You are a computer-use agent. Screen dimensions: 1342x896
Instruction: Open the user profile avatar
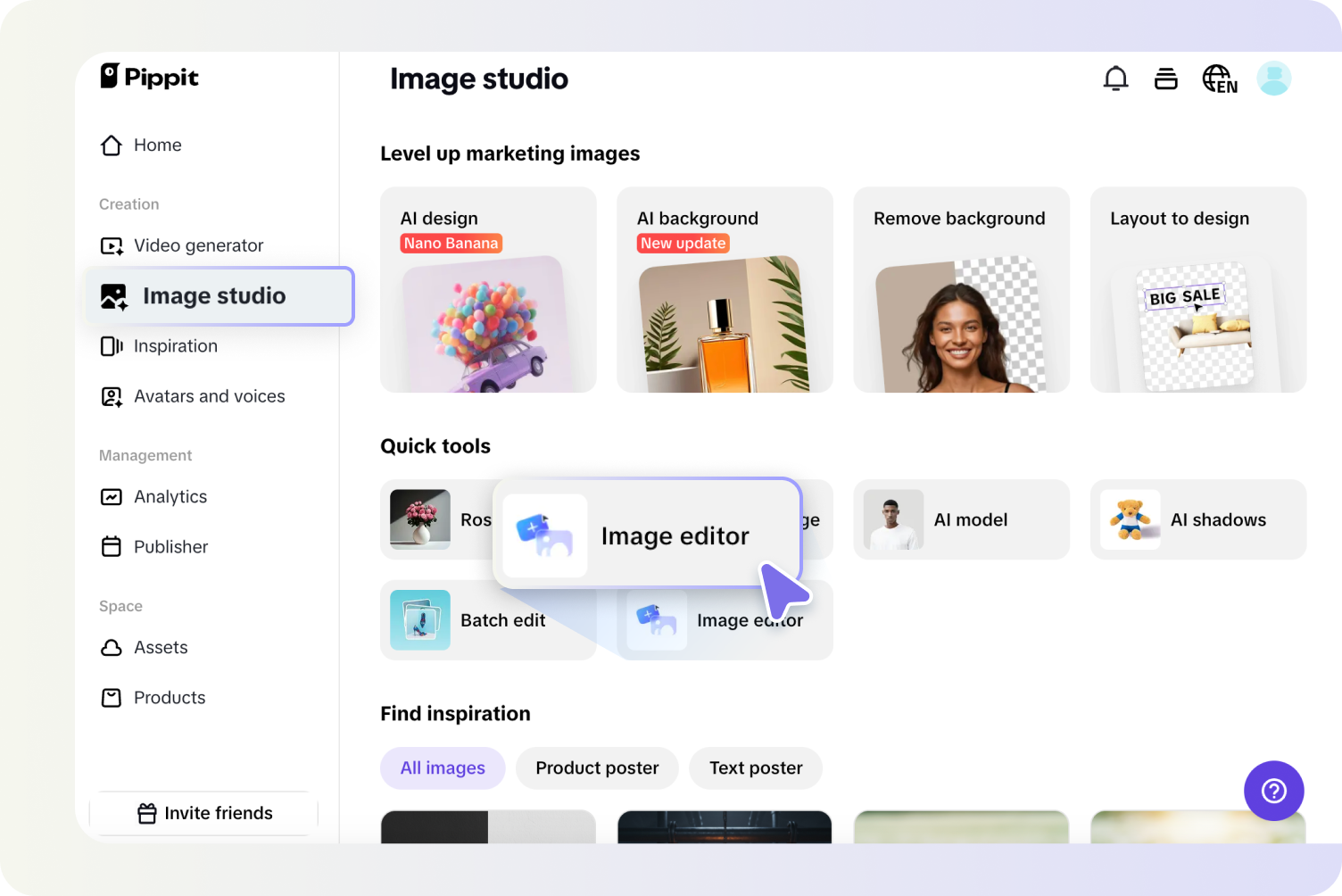pyautogui.click(x=1274, y=79)
